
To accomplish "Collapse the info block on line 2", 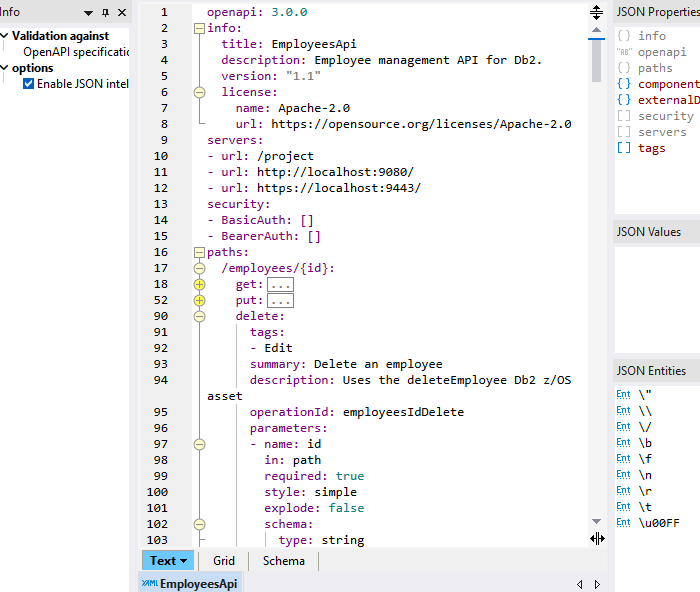I will point(199,28).
